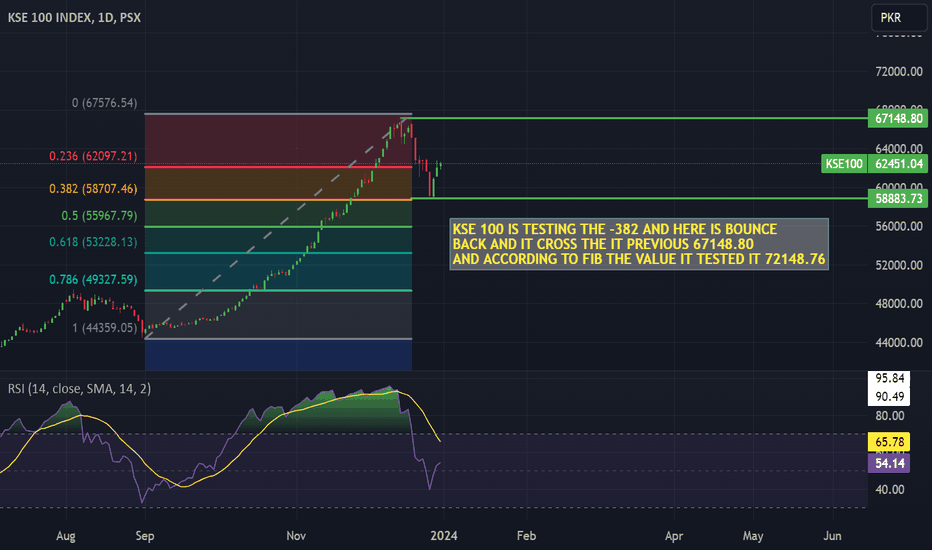Click the 64000.00 price axis label
The image size is (932, 550).
(899, 149)
